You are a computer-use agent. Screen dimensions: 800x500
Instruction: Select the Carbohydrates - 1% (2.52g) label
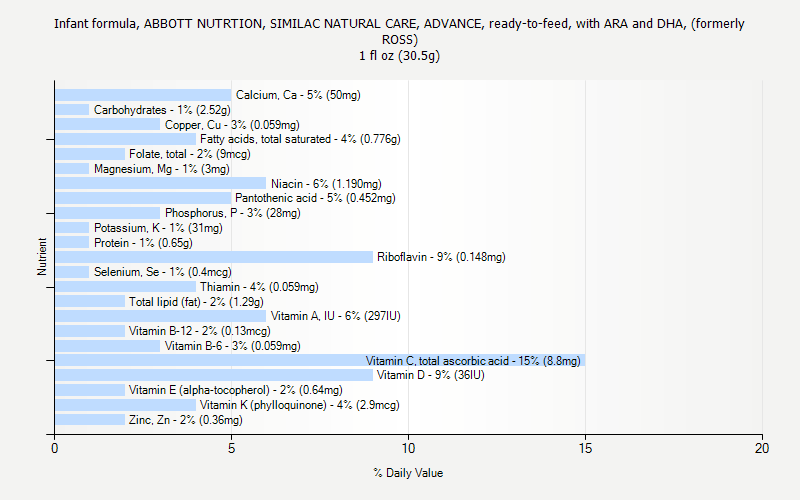pyautogui.click(x=162, y=110)
